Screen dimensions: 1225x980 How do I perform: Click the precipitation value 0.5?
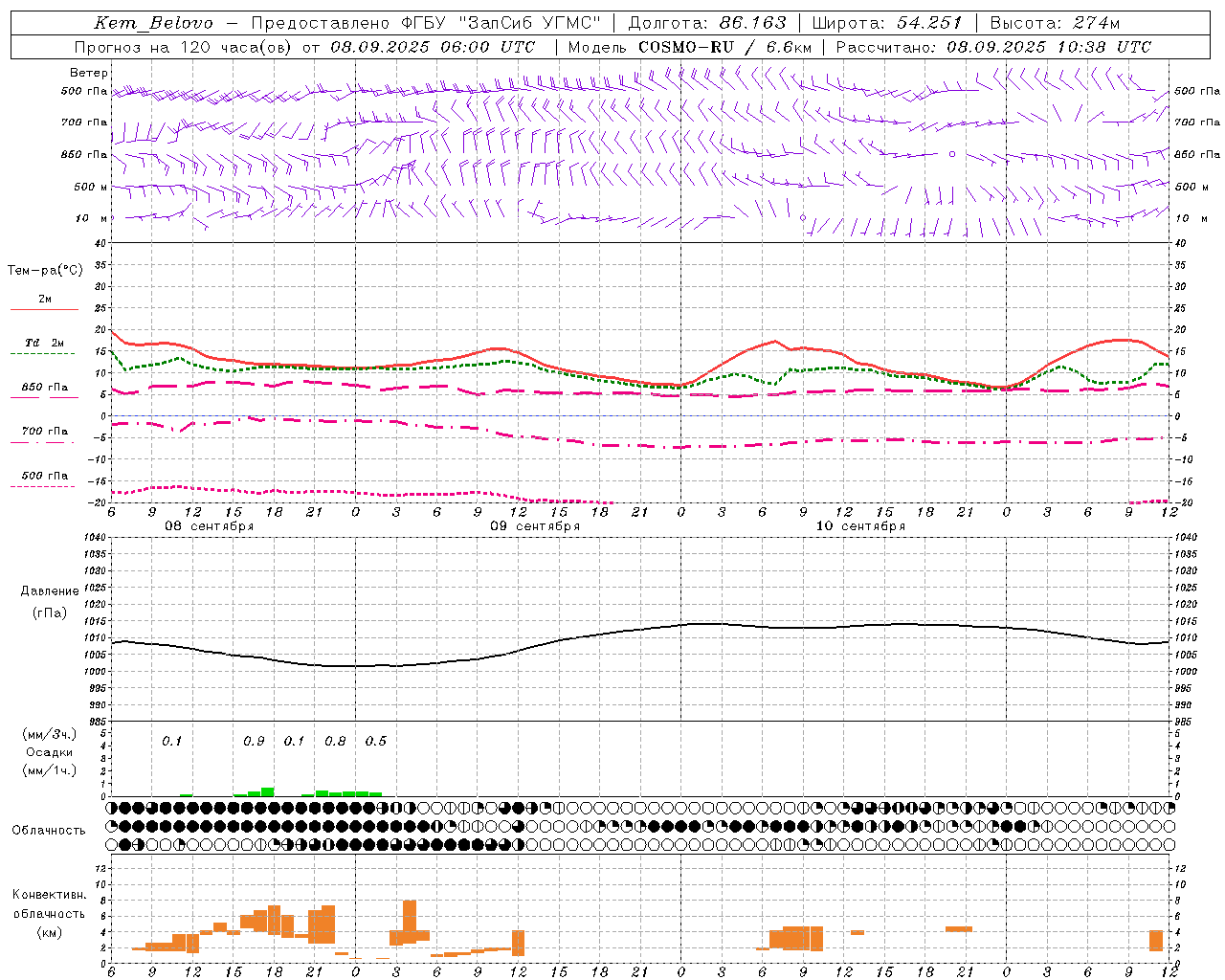[x=376, y=742]
